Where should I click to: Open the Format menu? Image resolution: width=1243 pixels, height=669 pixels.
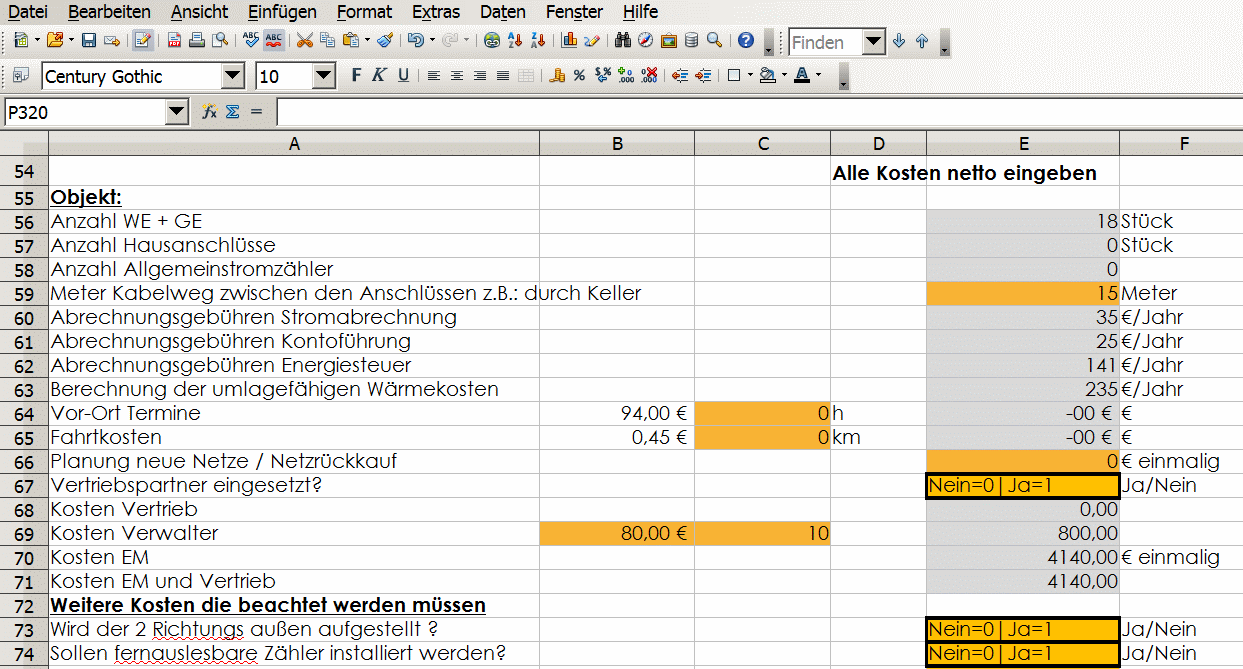pos(364,12)
